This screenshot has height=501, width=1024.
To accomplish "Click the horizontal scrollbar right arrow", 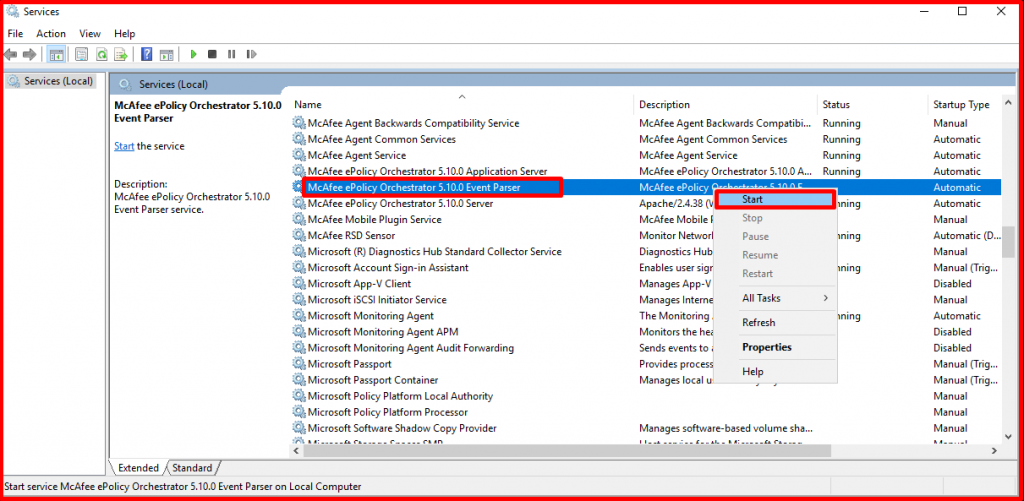I will point(994,451).
